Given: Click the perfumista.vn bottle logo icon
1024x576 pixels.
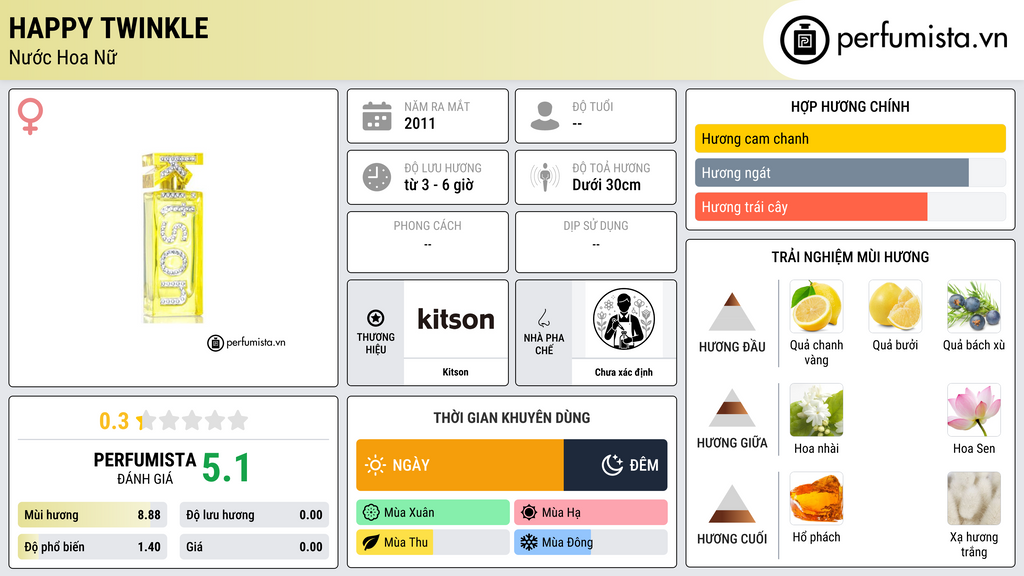Looking at the screenshot, I should 804,40.
